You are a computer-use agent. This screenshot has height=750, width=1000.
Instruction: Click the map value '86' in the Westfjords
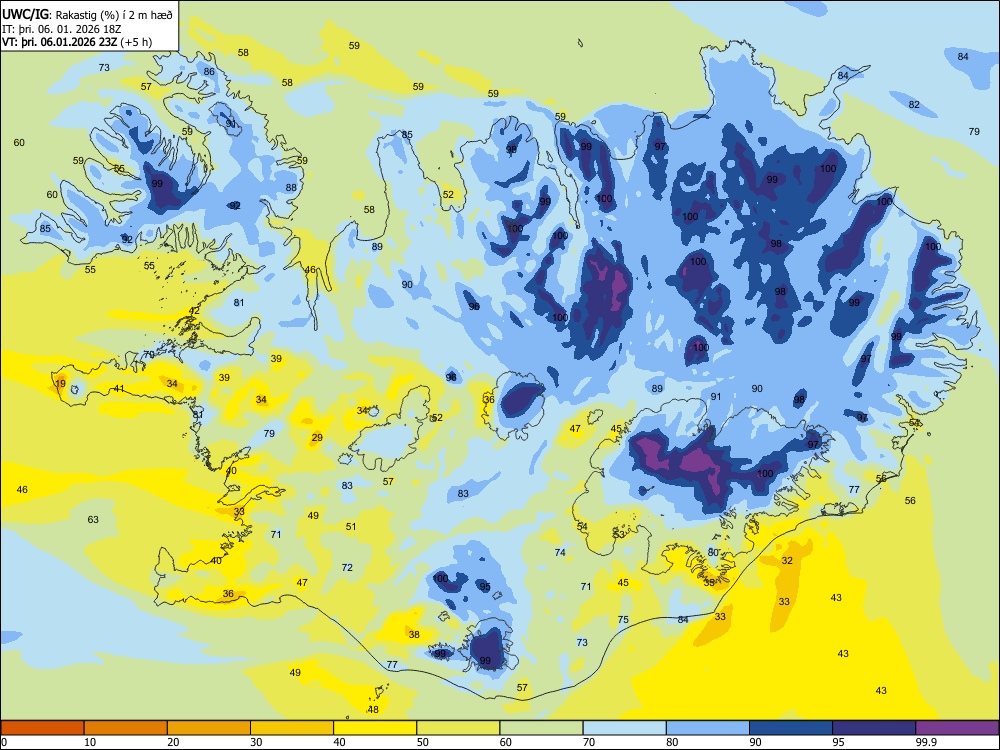point(209,71)
